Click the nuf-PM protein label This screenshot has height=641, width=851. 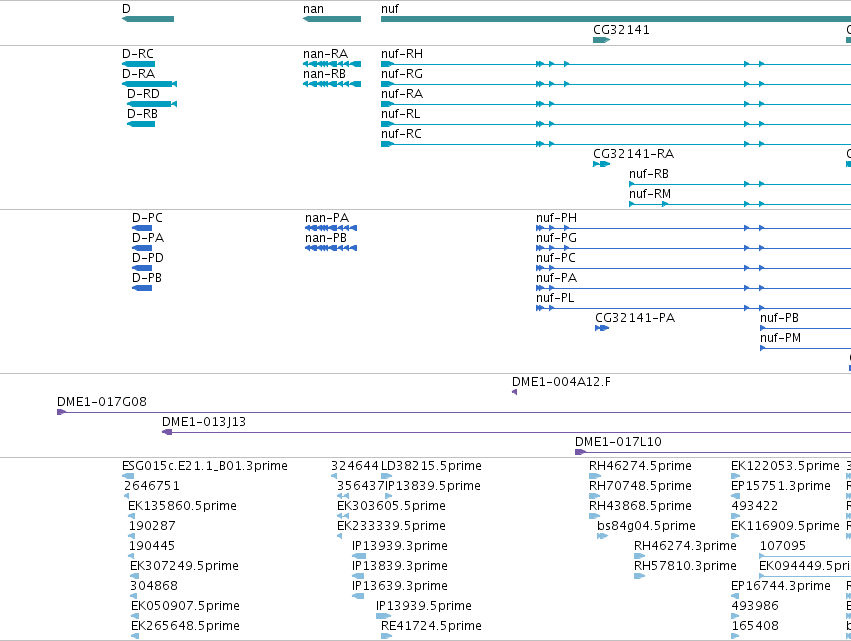point(780,338)
